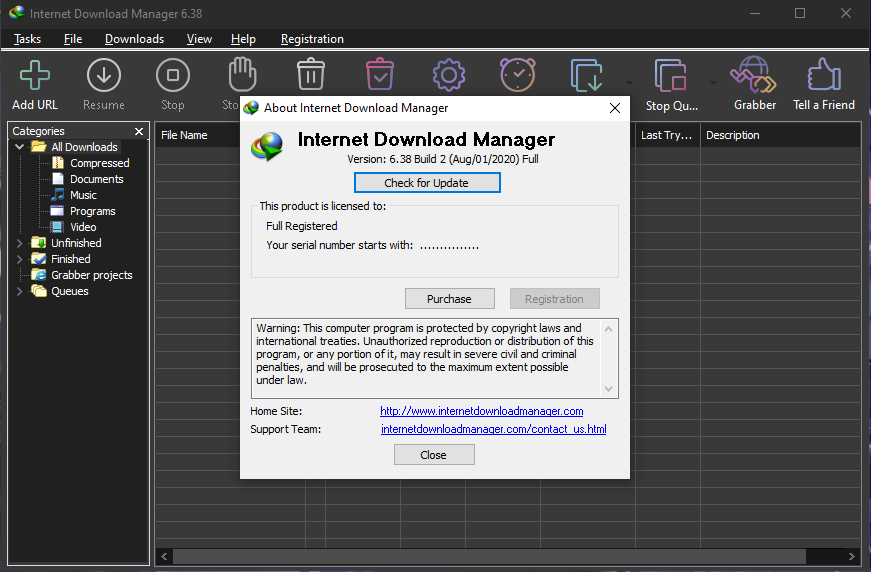
Task: Select the Finished category
Action: [71, 259]
